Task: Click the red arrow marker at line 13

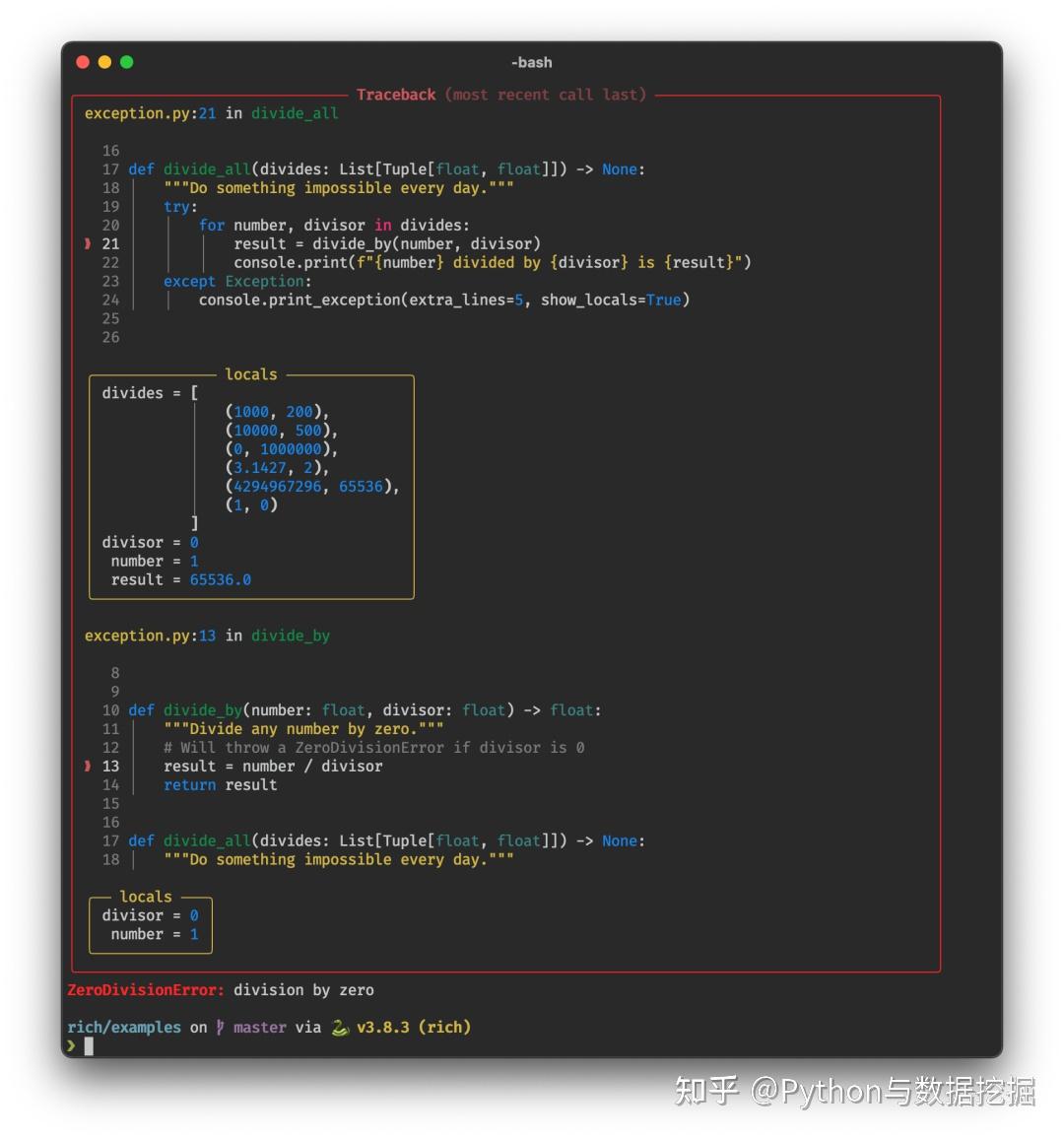Action: [x=86, y=766]
